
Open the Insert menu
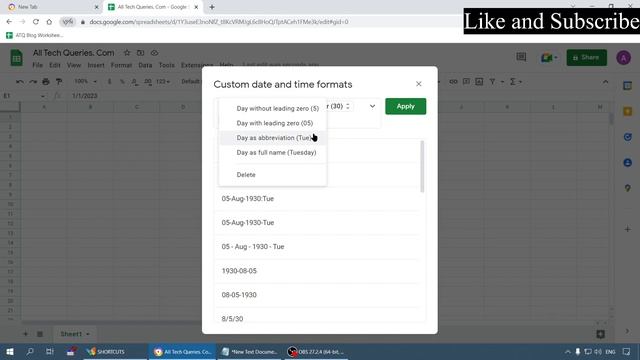(x=96, y=65)
